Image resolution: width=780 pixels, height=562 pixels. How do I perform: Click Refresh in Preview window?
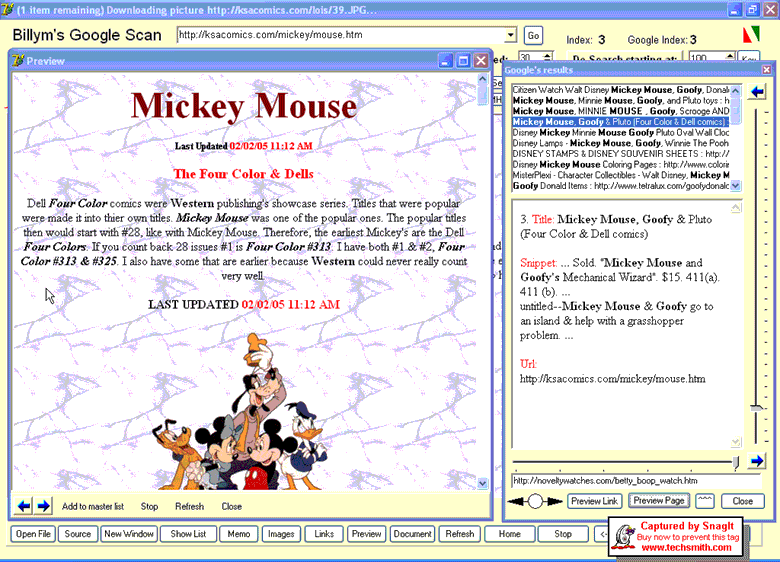(x=190, y=506)
